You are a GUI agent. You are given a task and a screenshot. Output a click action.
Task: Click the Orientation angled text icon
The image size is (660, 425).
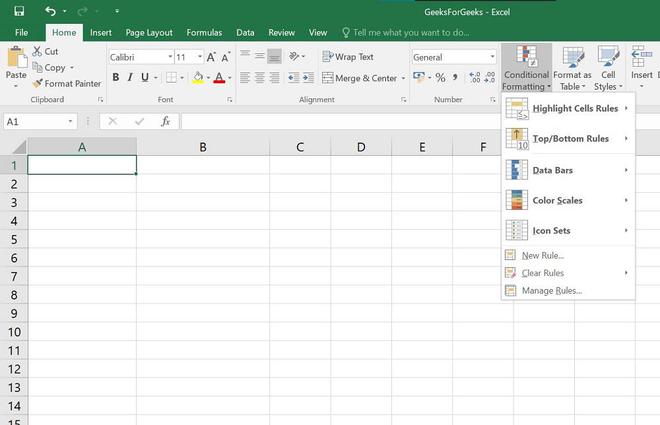click(294, 56)
